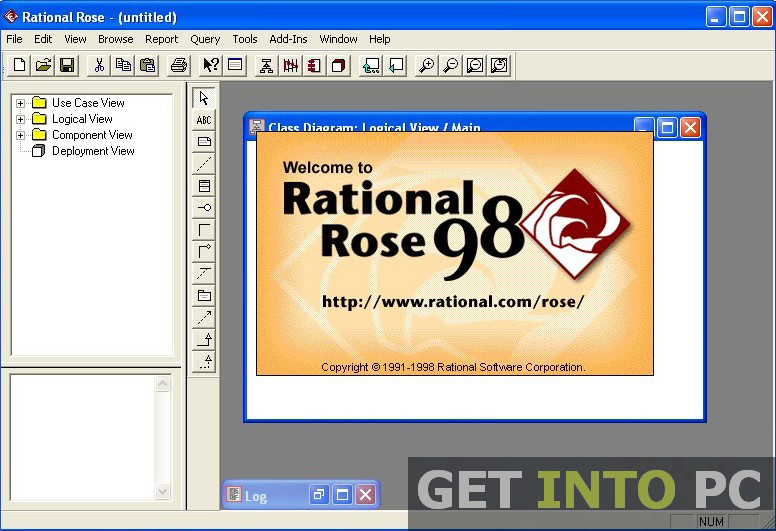Click the Browse Previous Diagram icon

pos(395,65)
